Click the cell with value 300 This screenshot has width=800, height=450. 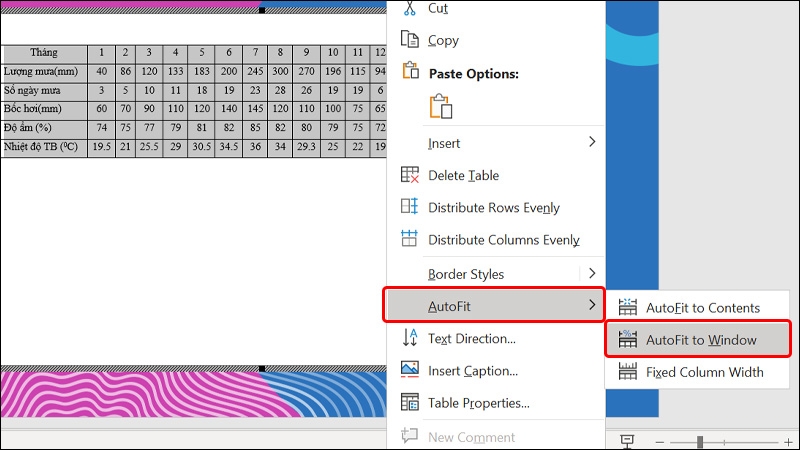click(280, 71)
